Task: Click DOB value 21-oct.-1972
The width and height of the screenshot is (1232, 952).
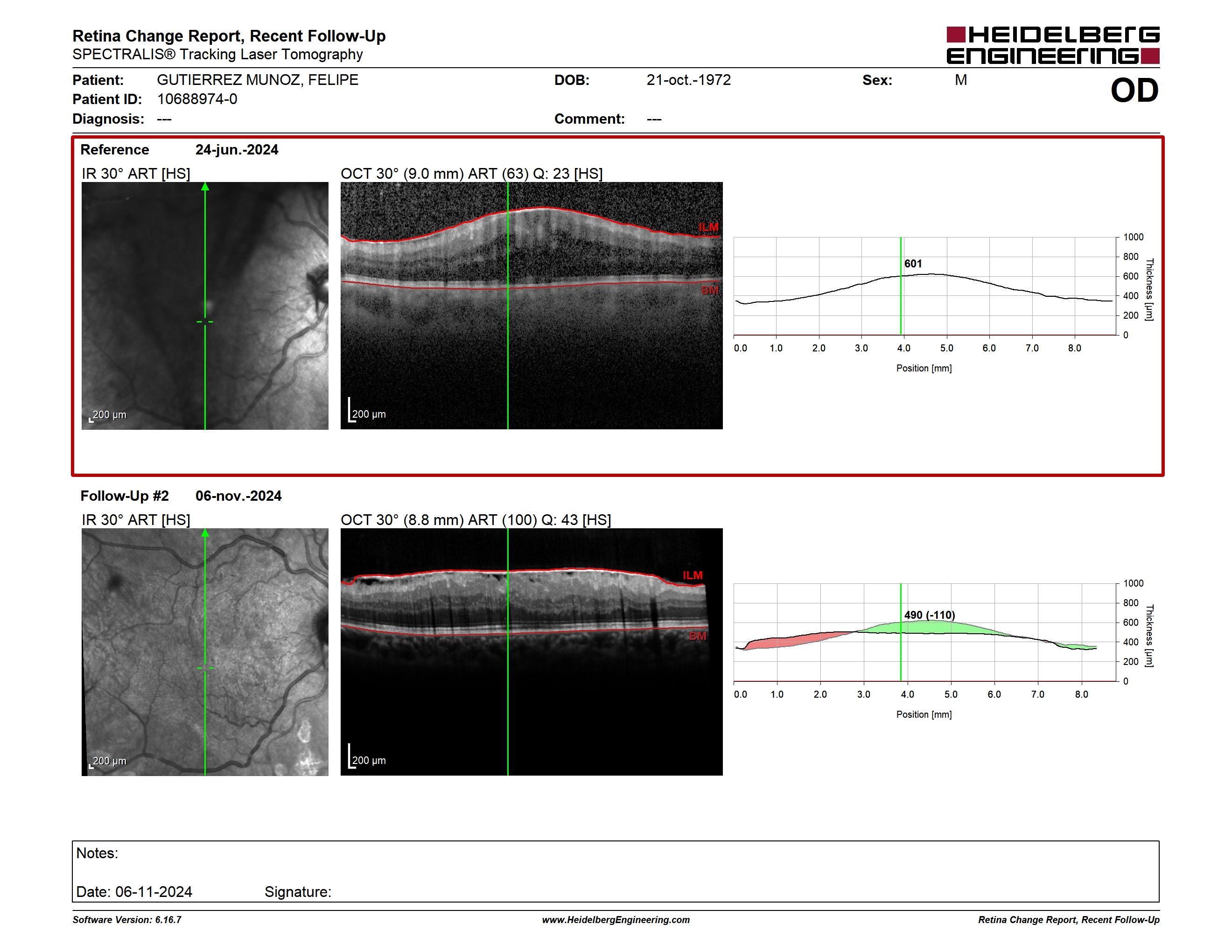Action: point(688,80)
